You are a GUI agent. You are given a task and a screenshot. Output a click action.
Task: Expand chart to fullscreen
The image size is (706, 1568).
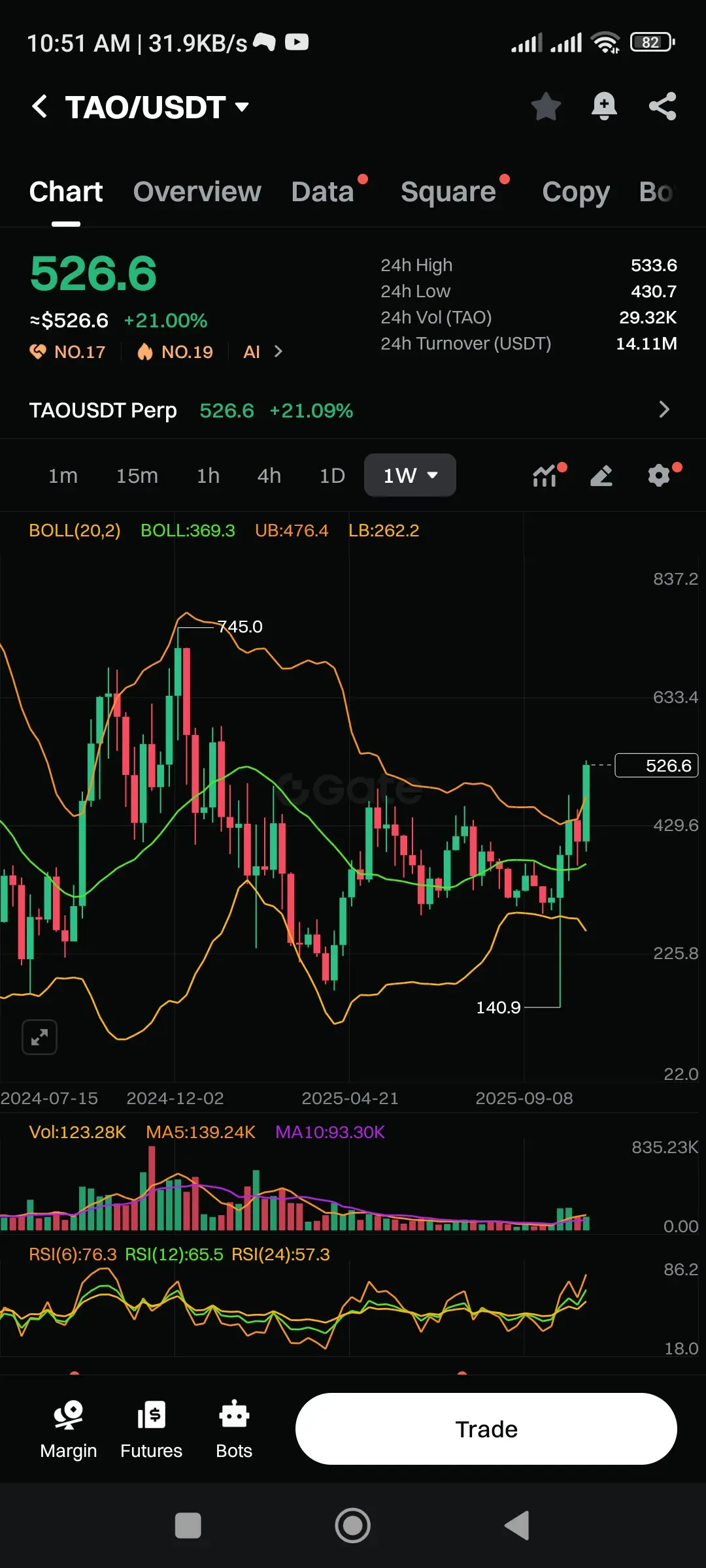(40, 1037)
